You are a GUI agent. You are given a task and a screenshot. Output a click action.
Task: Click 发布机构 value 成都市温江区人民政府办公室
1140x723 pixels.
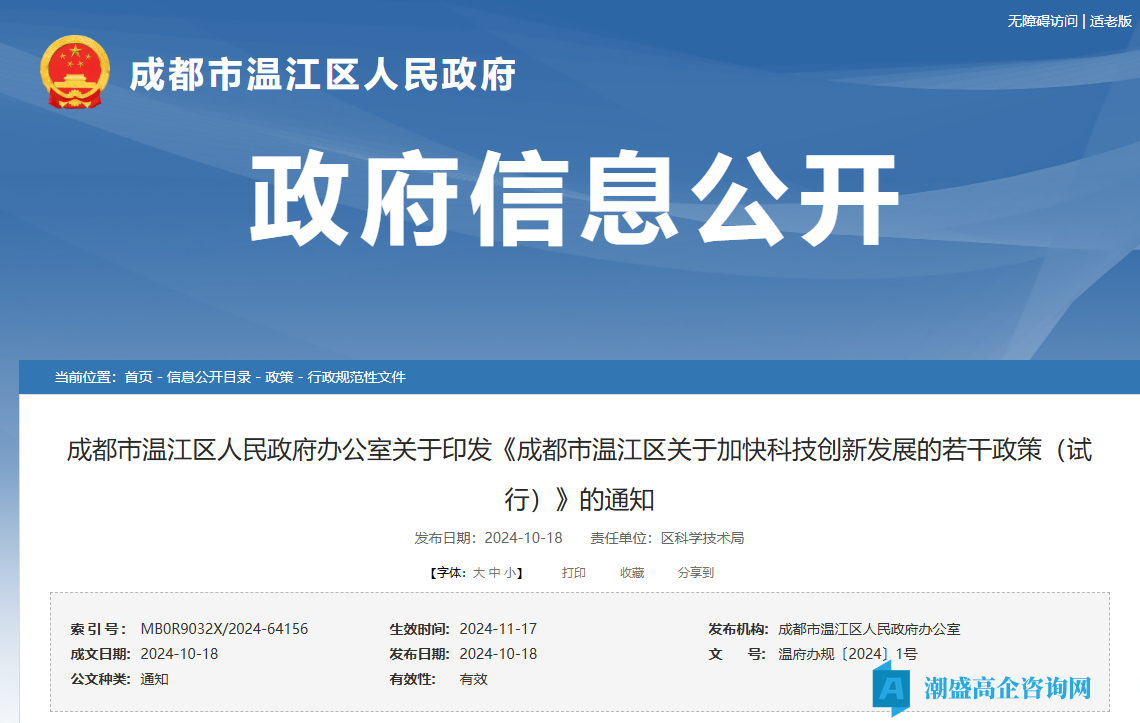pos(870,629)
